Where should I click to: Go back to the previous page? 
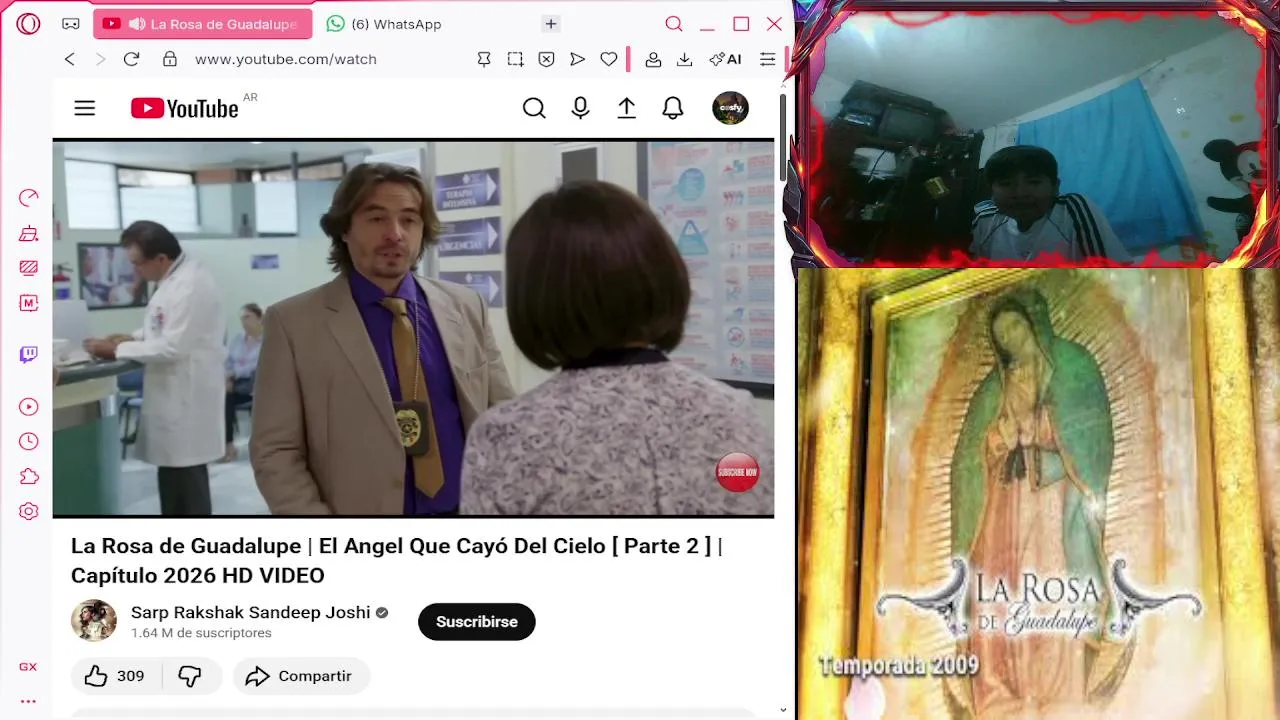[x=69, y=59]
